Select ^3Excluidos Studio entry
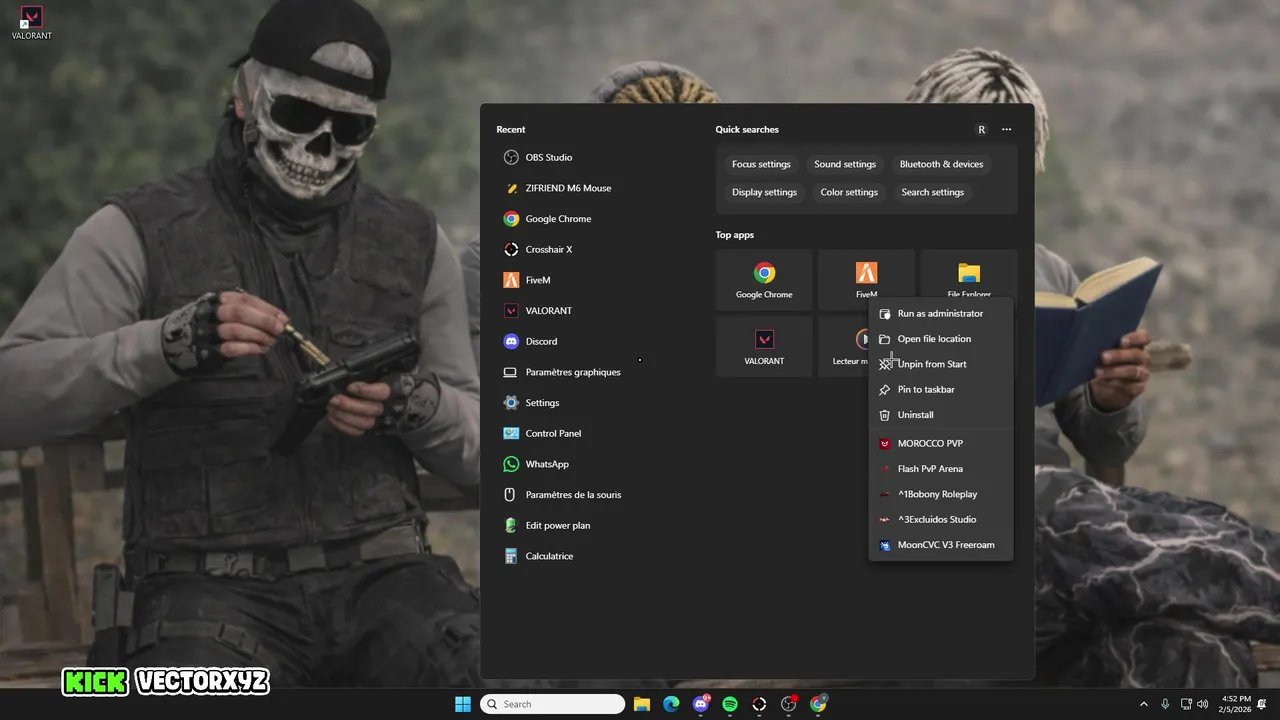This screenshot has width=1280, height=720. click(x=941, y=519)
